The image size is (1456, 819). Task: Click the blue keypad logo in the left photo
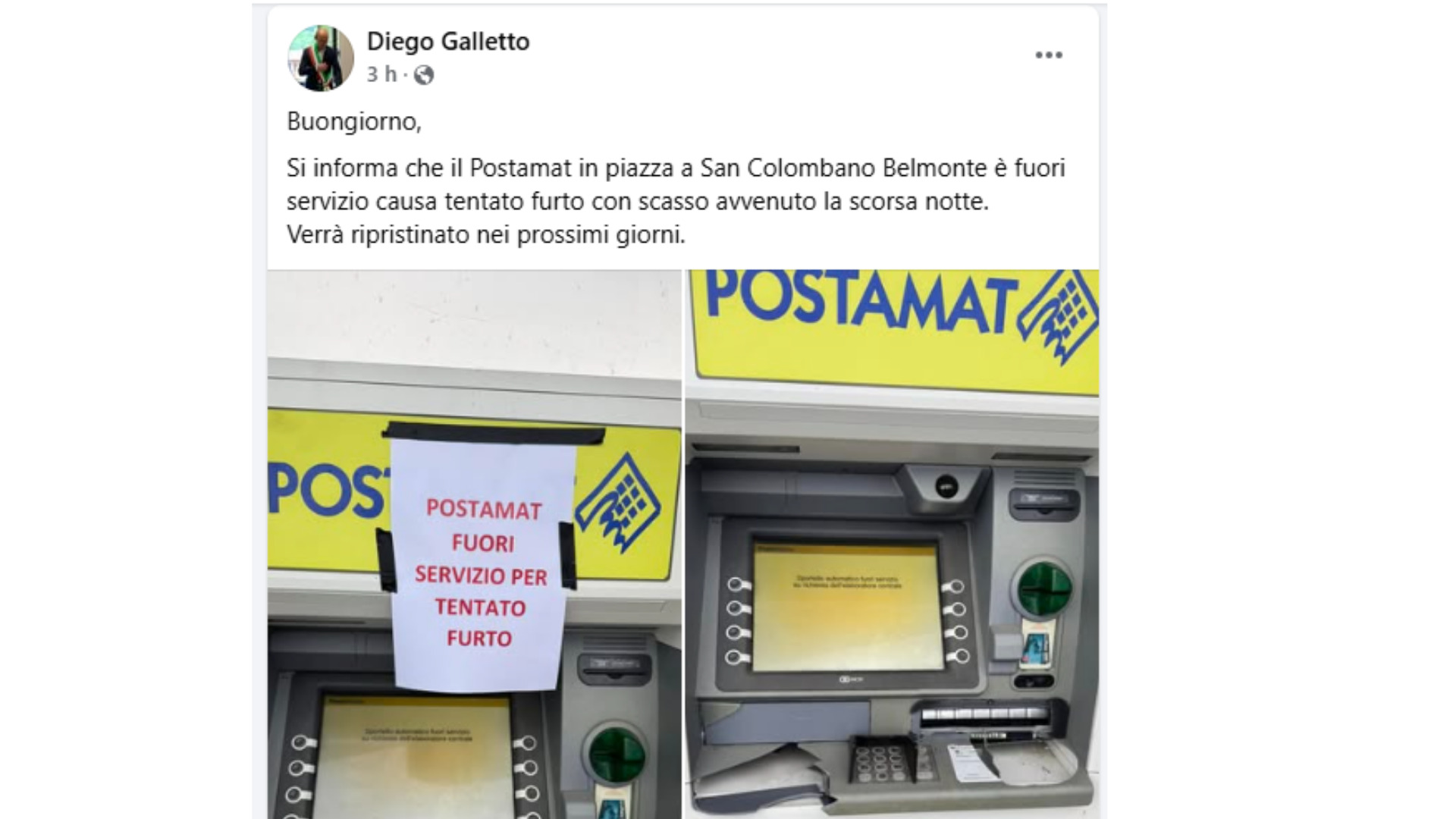tap(618, 502)
